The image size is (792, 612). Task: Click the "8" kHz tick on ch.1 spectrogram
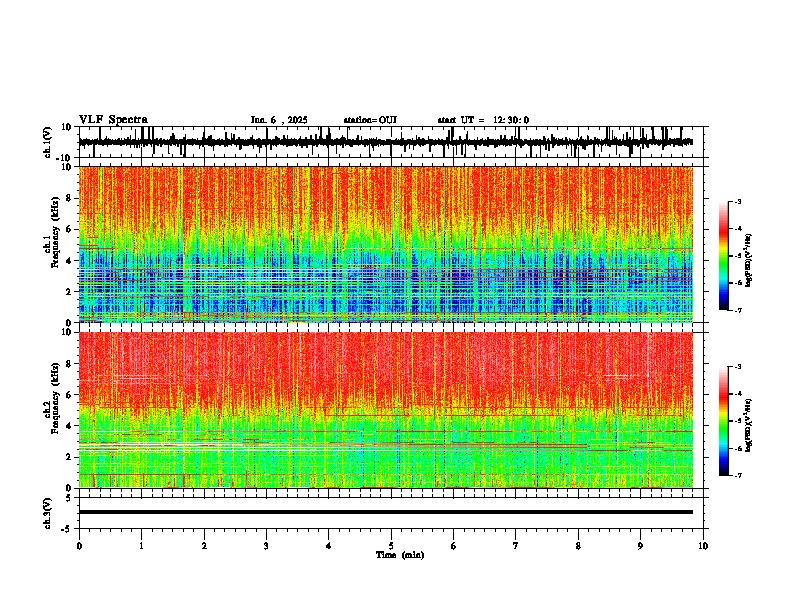click(70, 198)
